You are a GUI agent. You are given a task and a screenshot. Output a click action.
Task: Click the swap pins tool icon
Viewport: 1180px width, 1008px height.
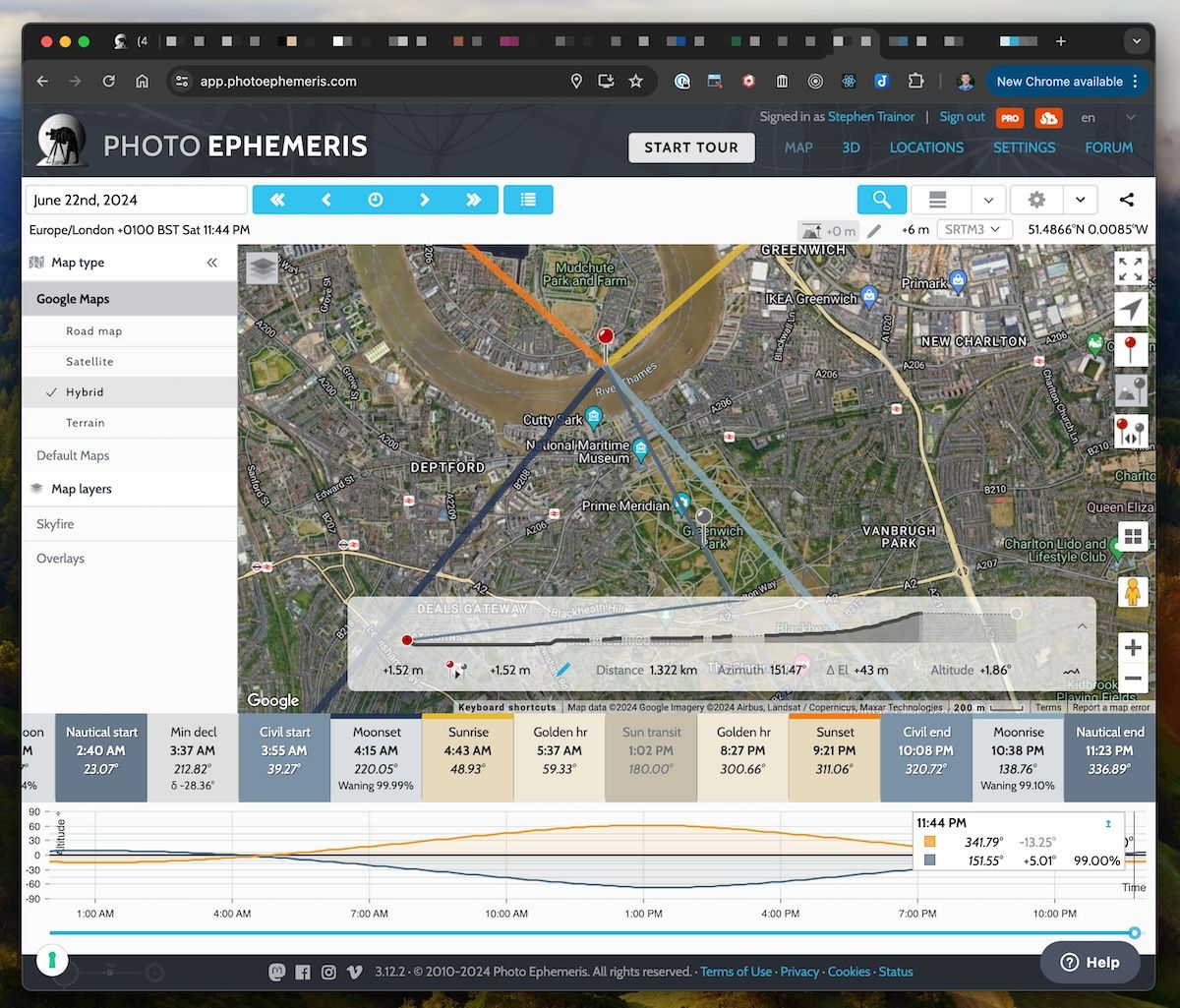point(1131,431)
